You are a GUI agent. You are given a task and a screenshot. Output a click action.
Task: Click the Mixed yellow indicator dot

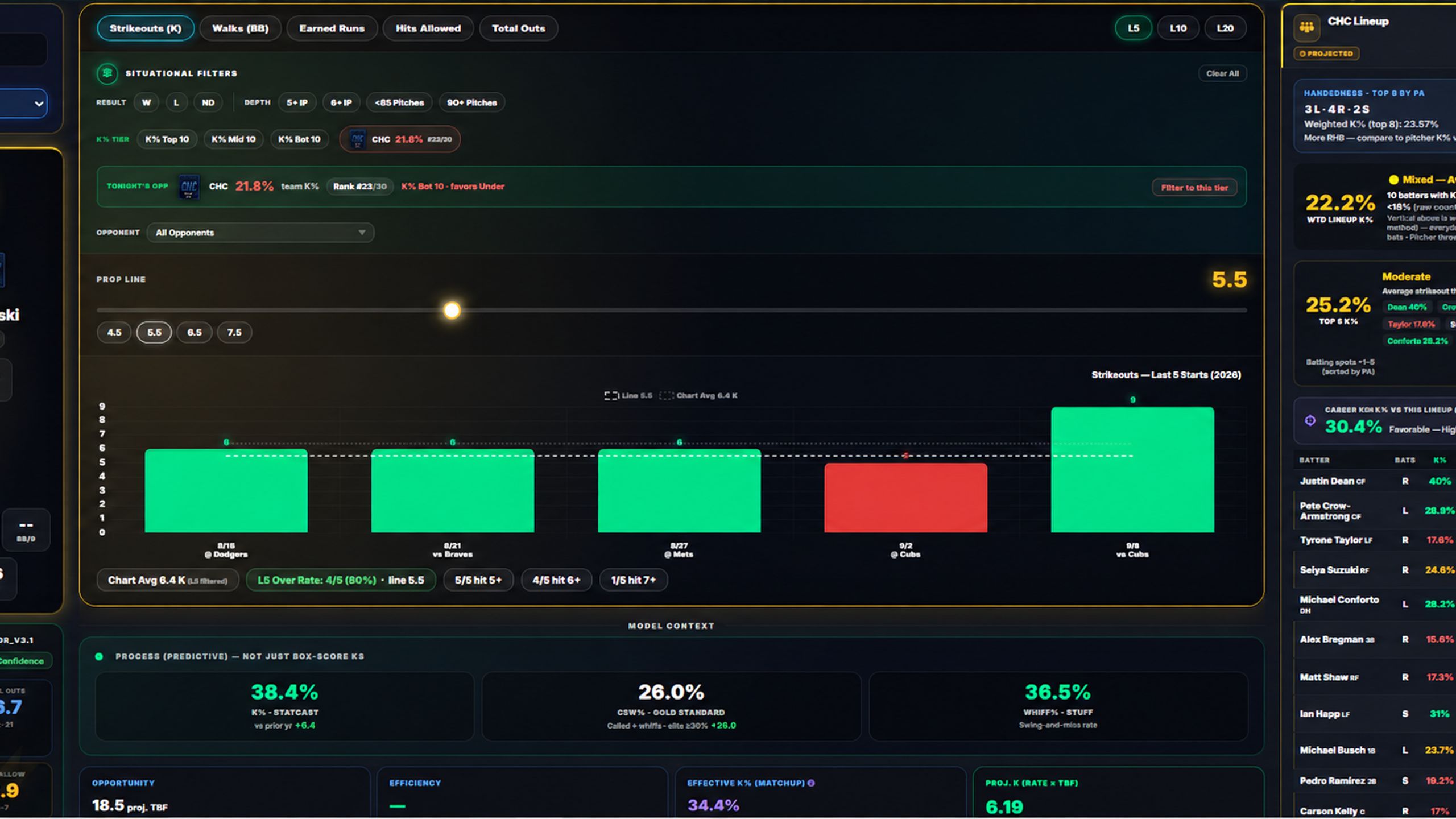coord(1393,180)
